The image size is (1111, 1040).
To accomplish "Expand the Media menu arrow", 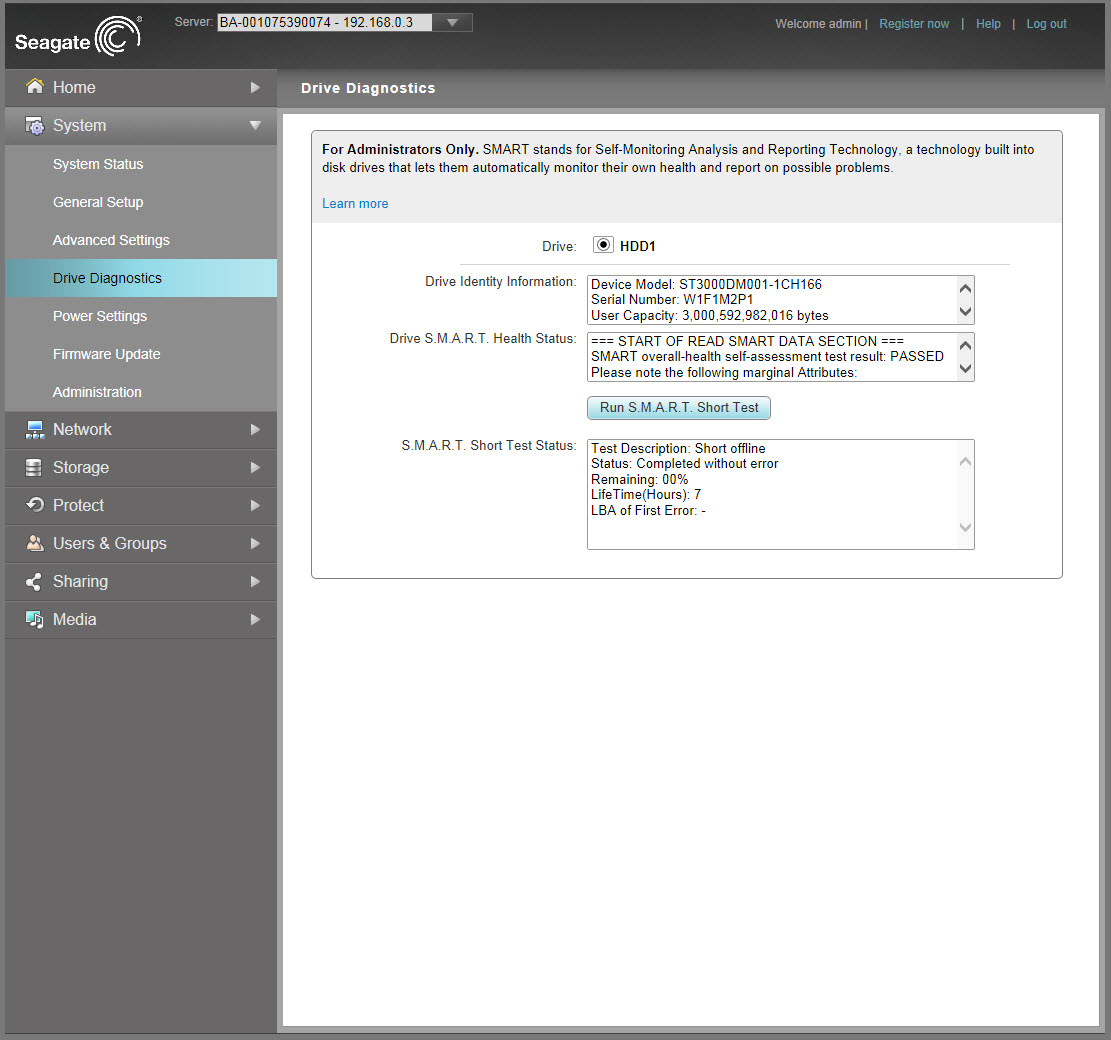I will [255, 619].
